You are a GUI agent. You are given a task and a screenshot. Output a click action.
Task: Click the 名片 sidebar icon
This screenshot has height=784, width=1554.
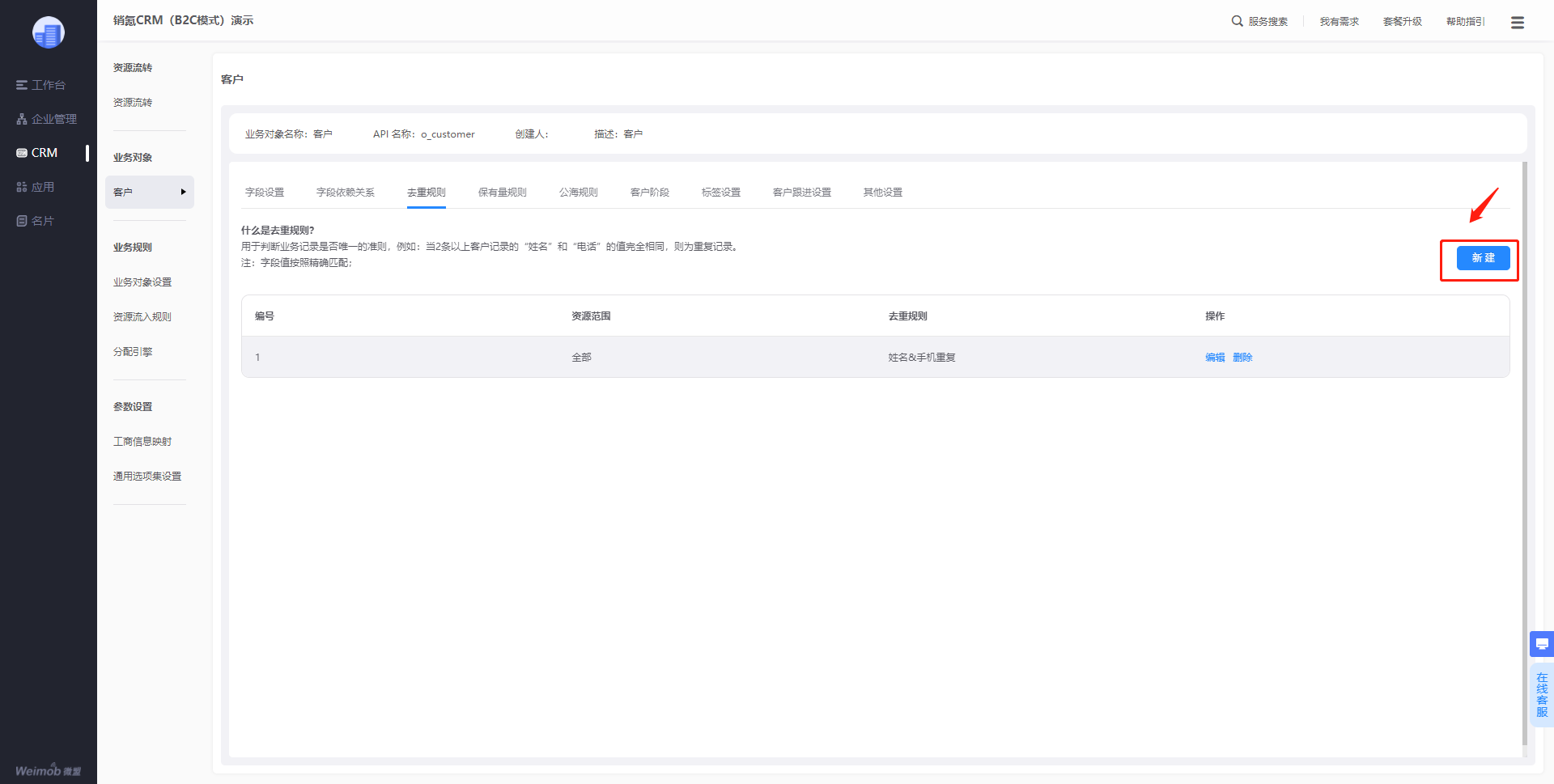[x=22, y=221]
